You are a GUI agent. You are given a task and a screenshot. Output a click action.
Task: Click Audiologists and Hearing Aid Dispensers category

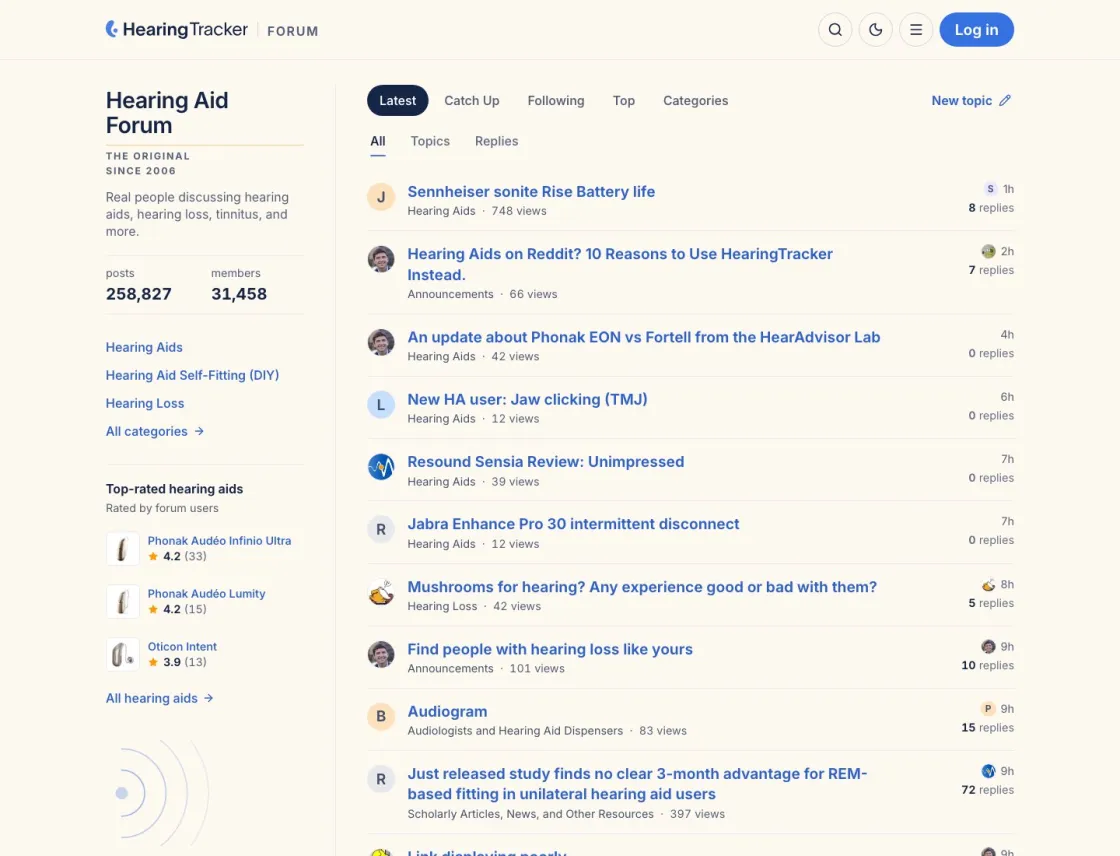pyautogui.click(x=515, y=731)
